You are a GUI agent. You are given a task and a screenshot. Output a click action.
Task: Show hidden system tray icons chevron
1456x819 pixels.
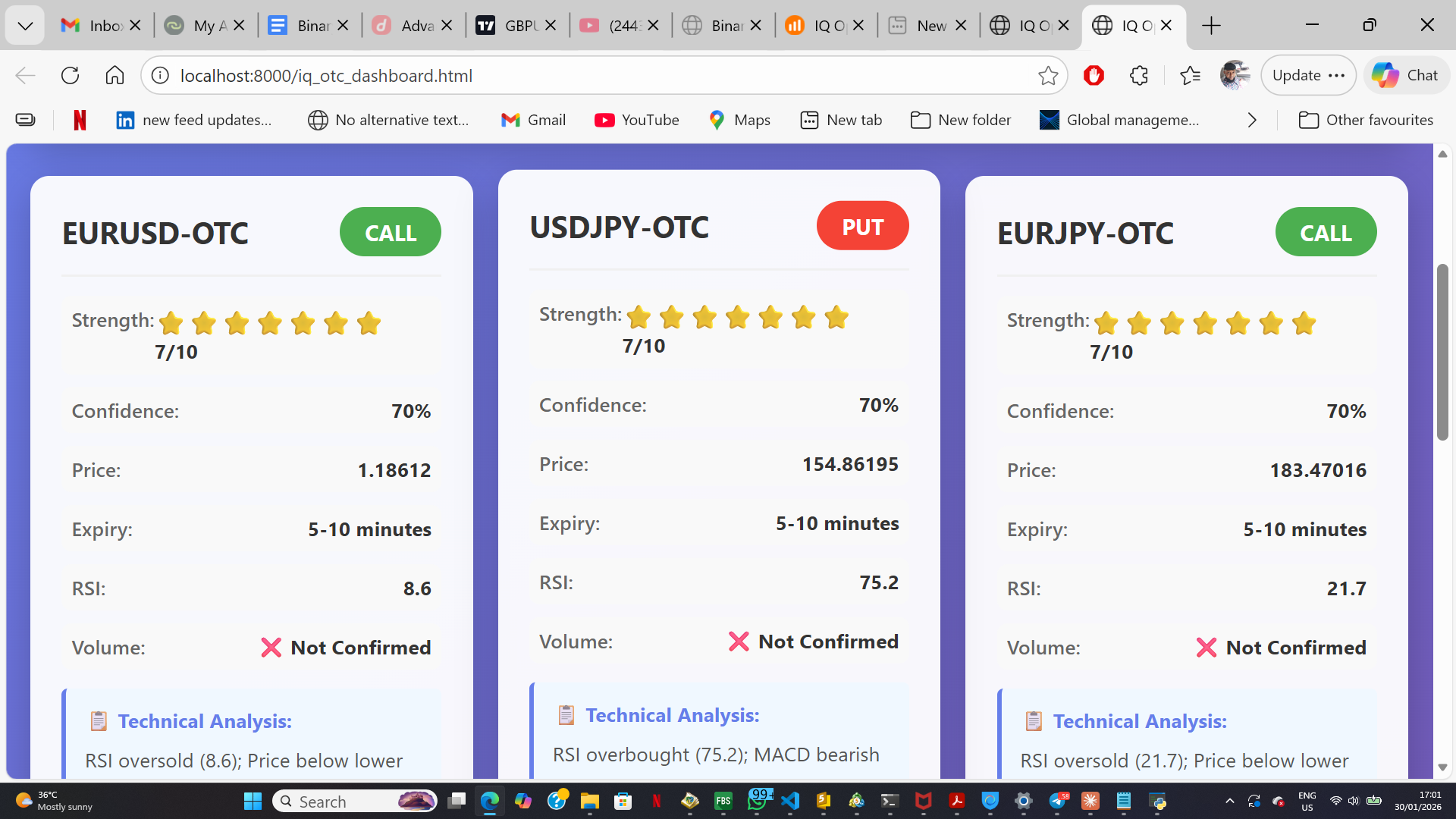point(1229,801)
